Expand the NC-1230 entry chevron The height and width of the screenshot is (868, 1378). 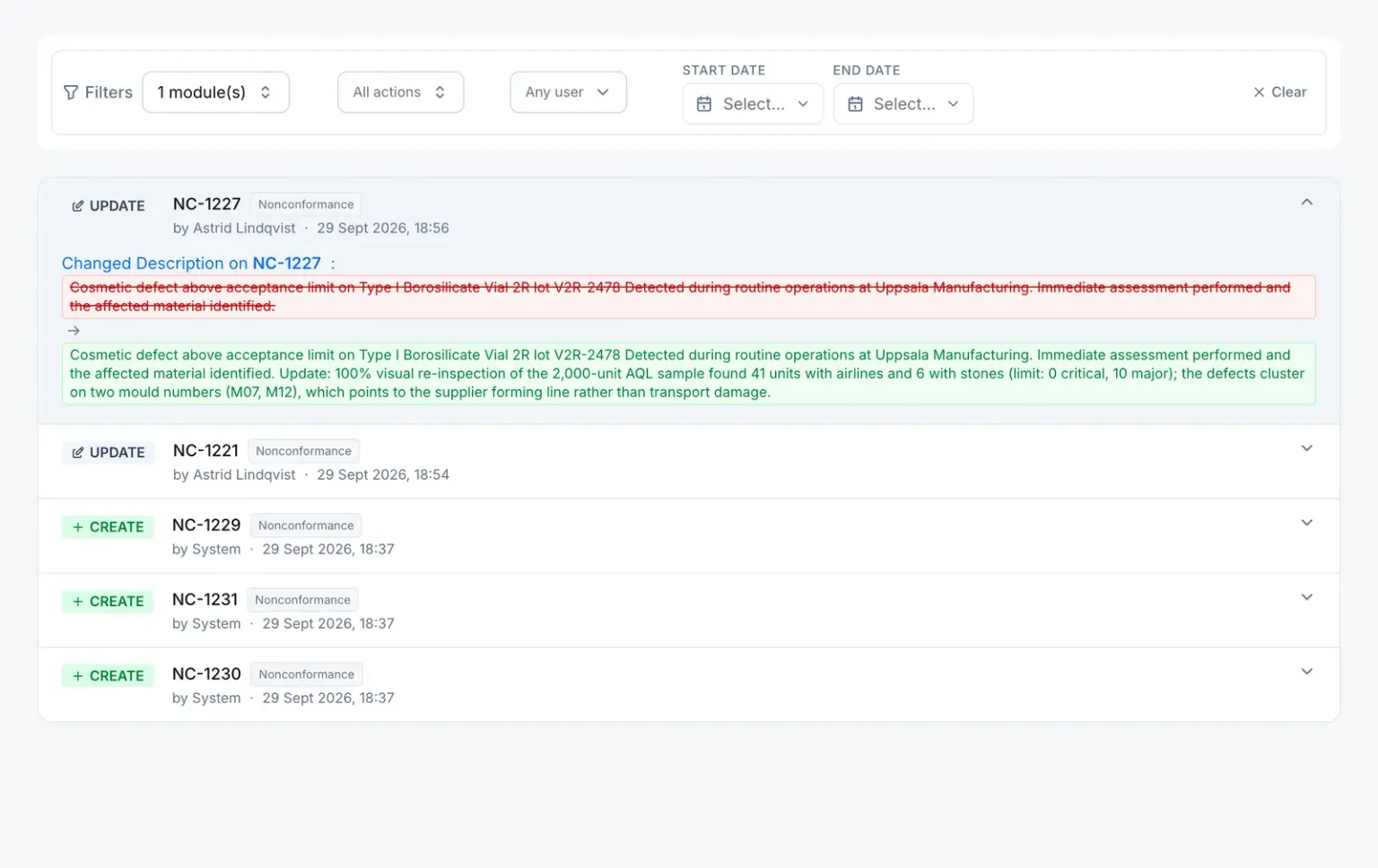[1307, 672]
